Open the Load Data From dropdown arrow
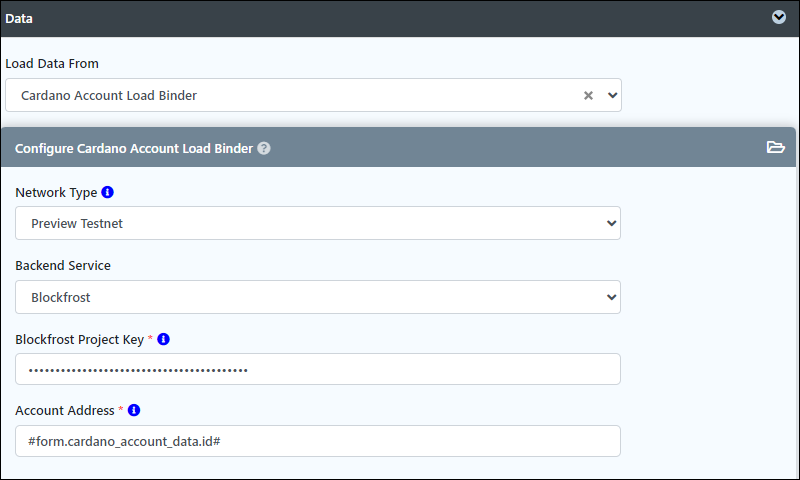The image size is (800, 480). click(x=612, y=95)
